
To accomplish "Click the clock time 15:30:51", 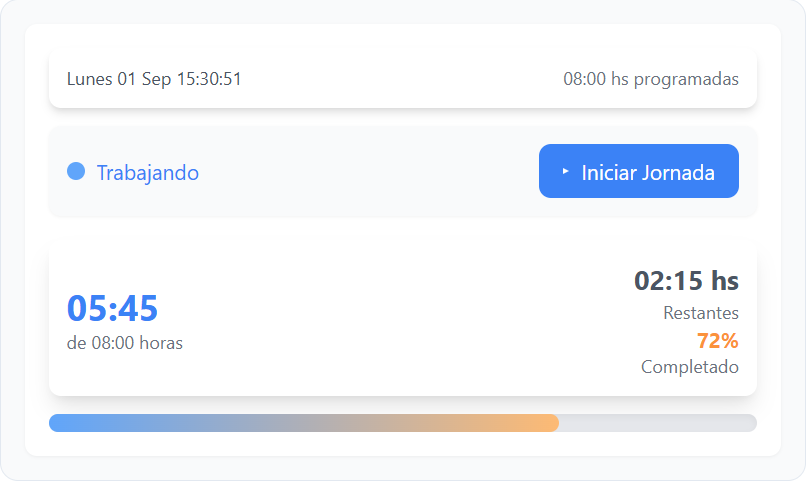I will pos(209,79).
